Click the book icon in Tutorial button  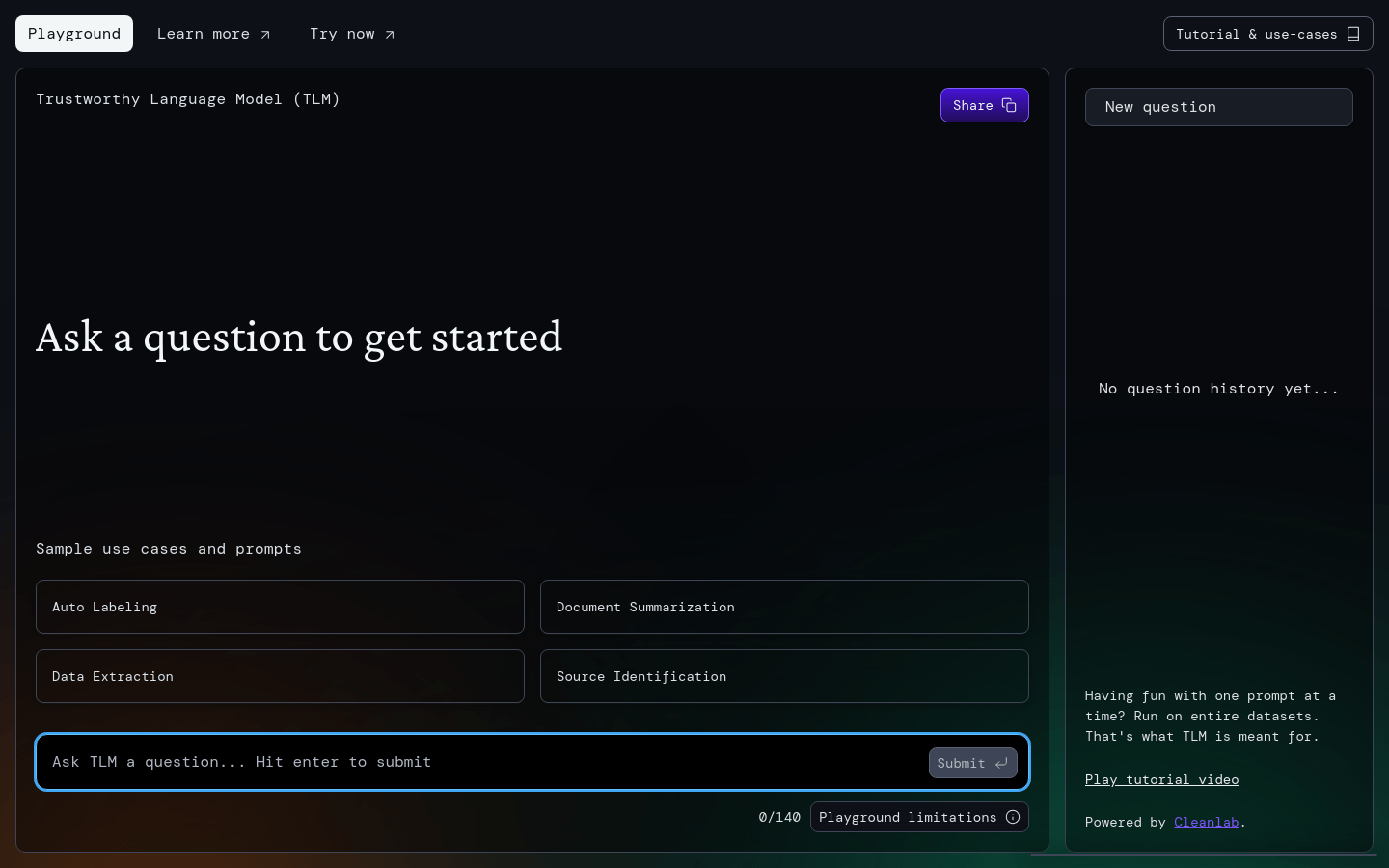coord(1353,34)
